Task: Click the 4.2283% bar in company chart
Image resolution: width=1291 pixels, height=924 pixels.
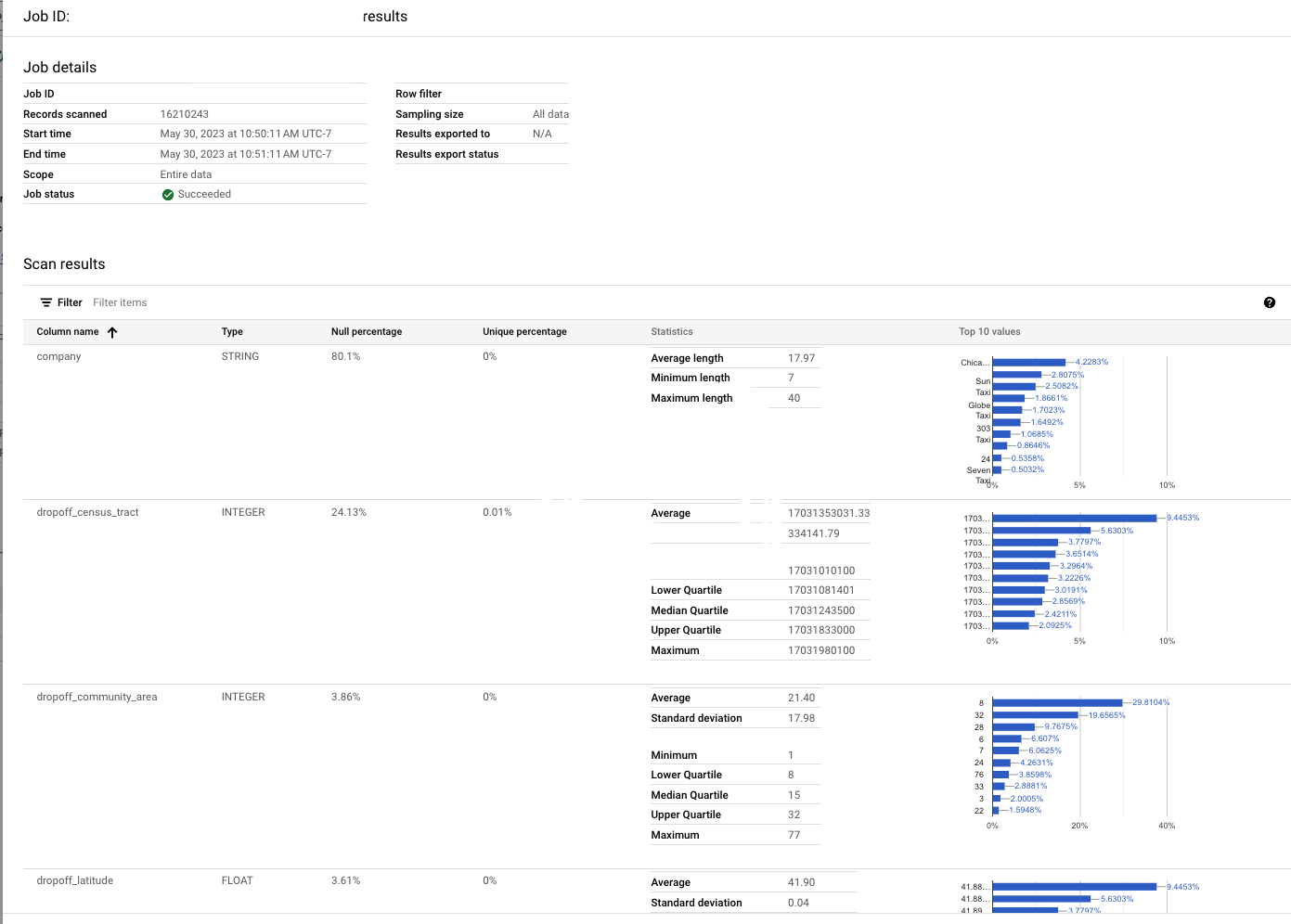Action: point(1029,363)
